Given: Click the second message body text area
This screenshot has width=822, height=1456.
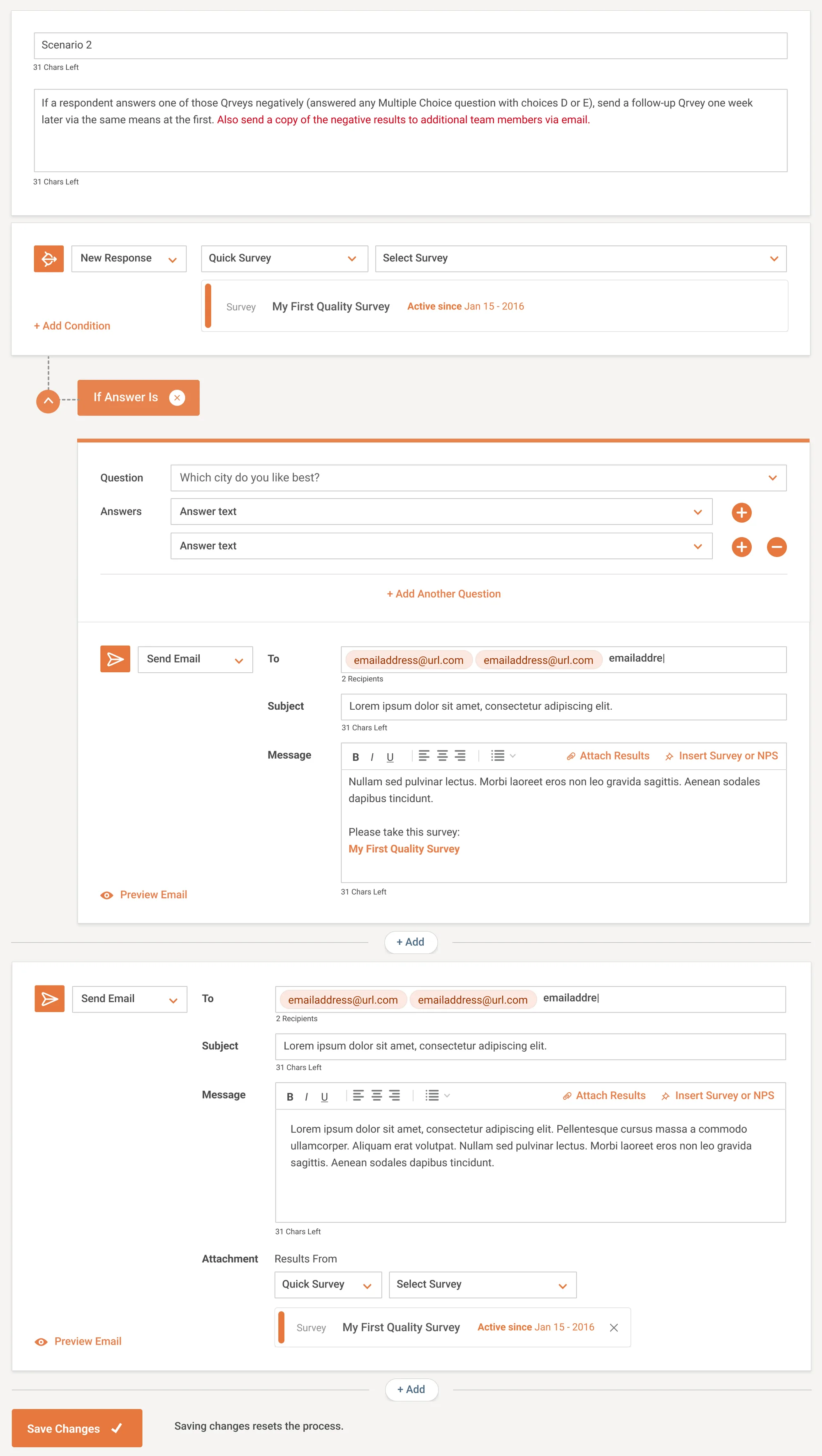Looking at the screenshot, I should click(x=530, y=1165).
